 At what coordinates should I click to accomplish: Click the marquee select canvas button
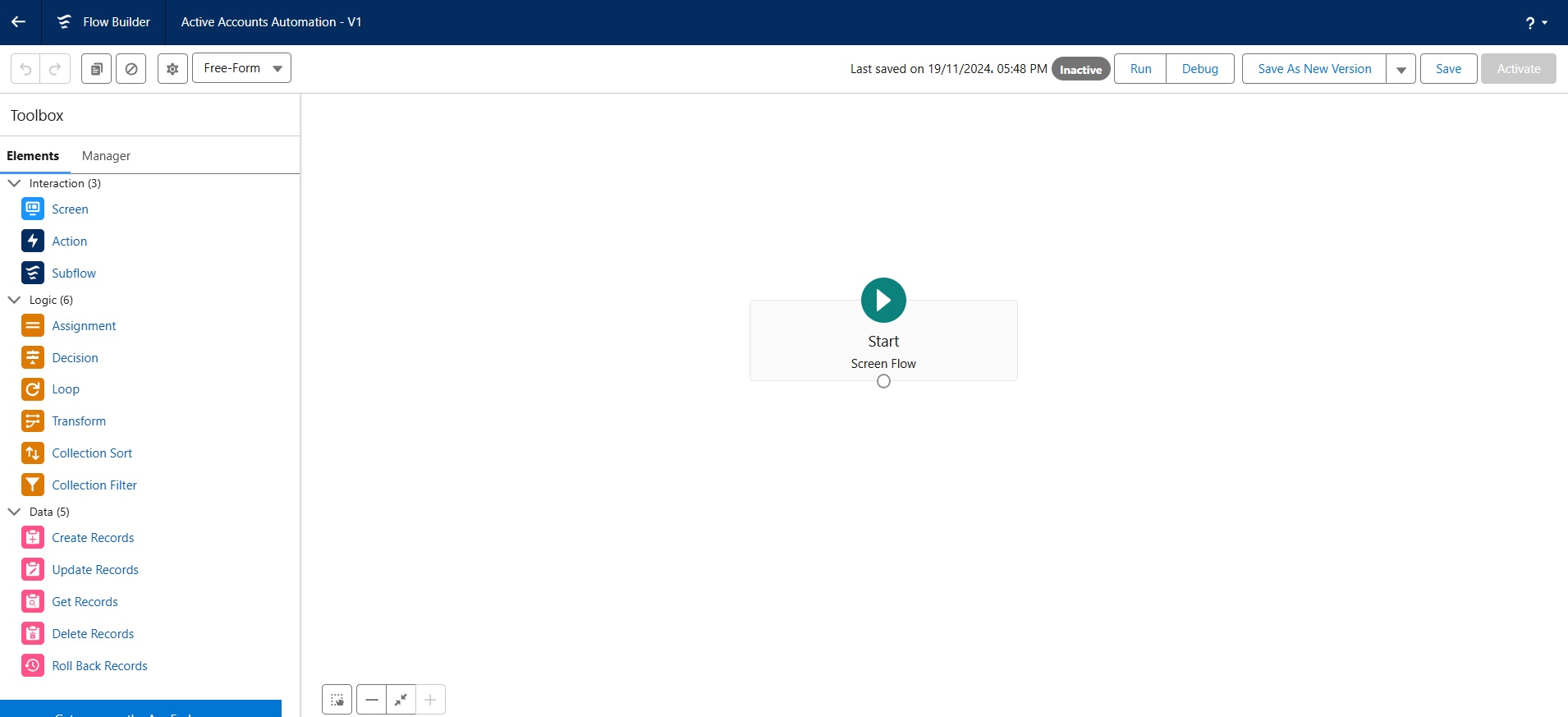tap(337, 700)
